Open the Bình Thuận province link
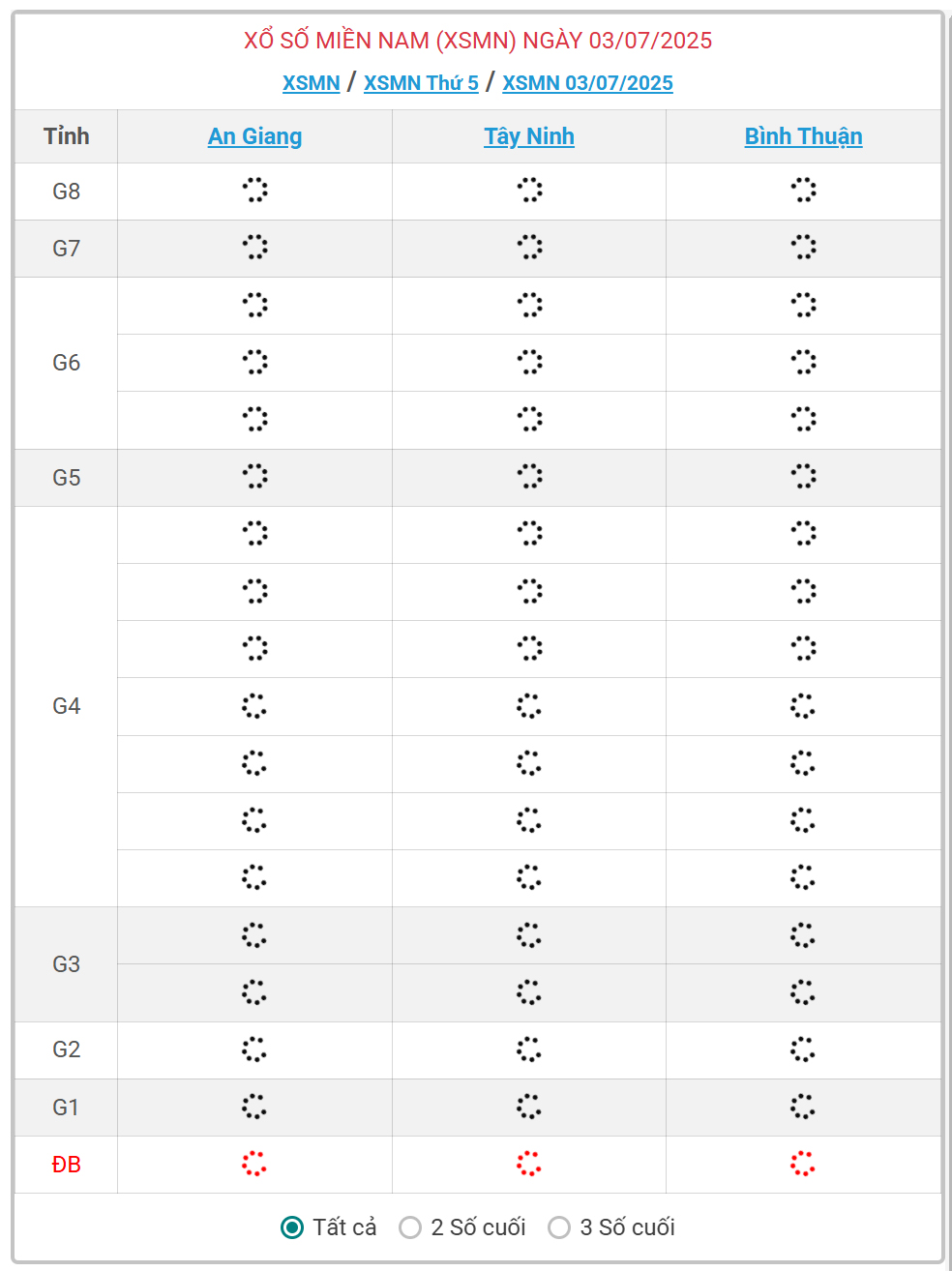 [x=803, y=136]
